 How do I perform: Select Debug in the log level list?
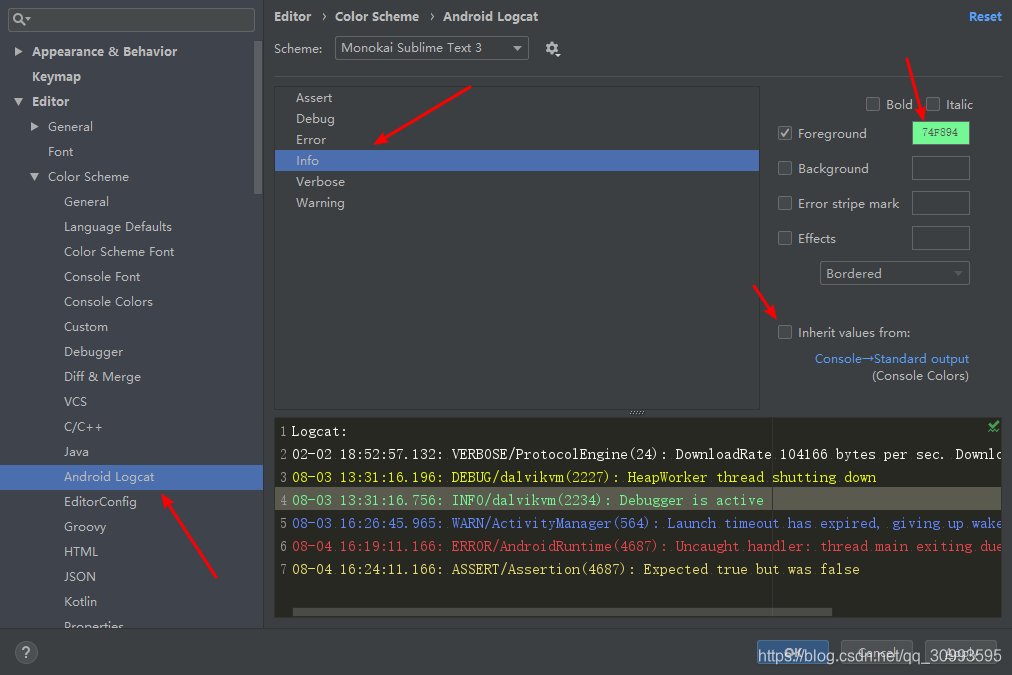click(516, 119)
